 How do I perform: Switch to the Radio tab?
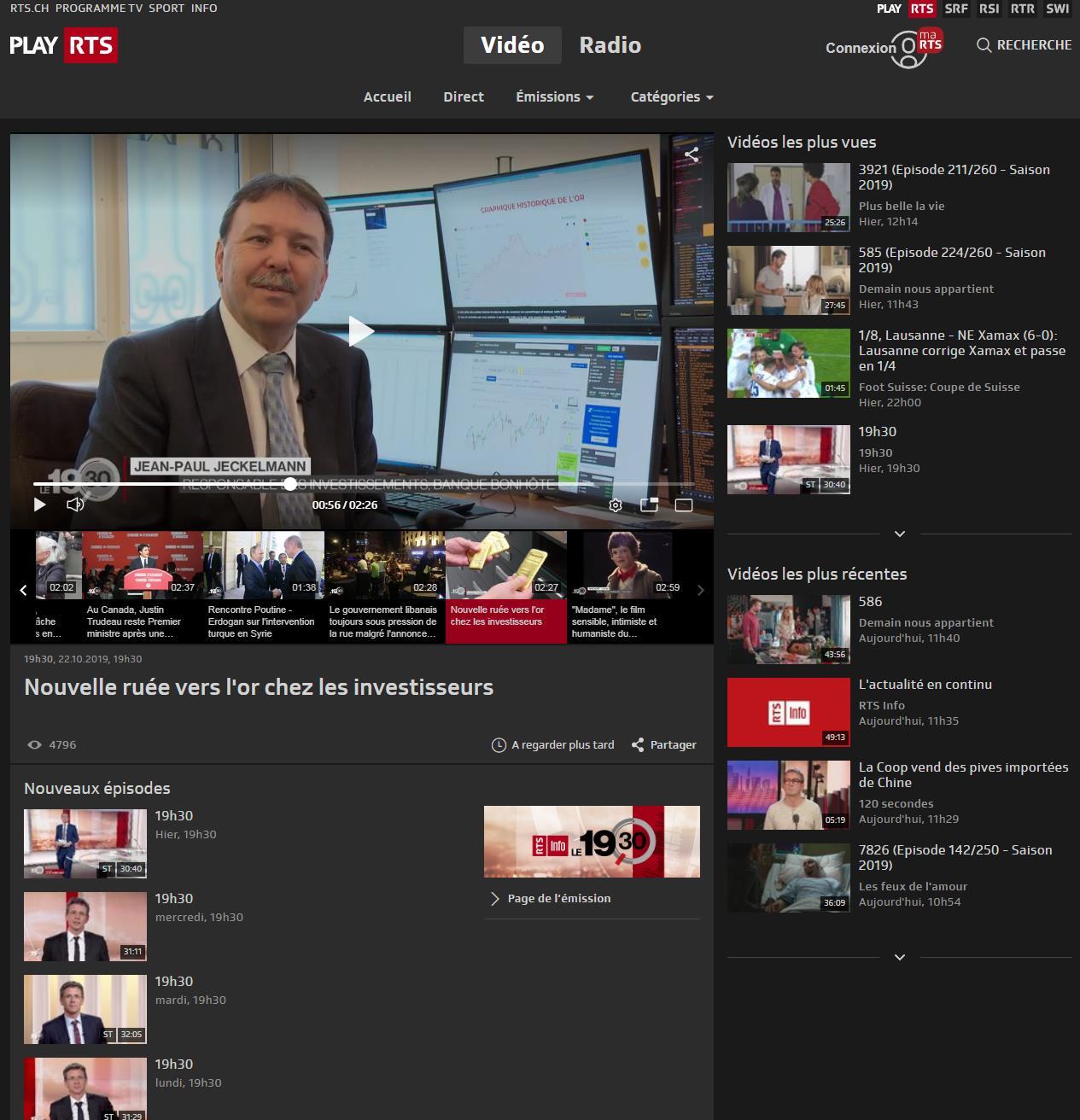coord(610,45)
